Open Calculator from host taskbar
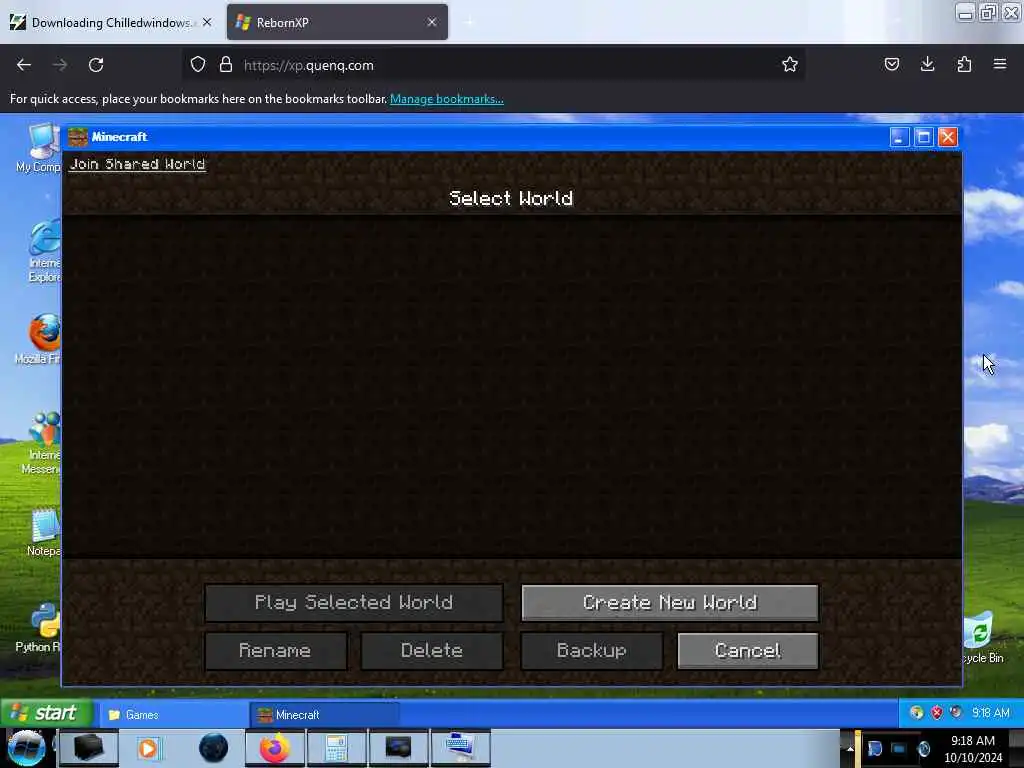 click(x=336, y=748)
